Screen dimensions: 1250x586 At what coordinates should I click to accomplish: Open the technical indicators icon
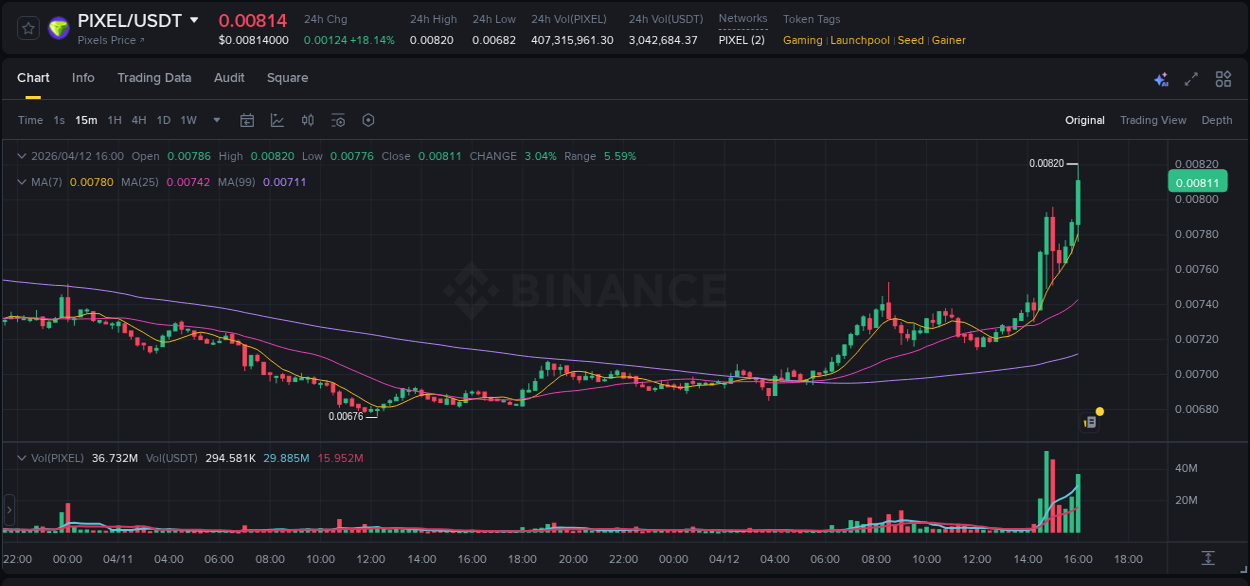(x=338, y=120)
